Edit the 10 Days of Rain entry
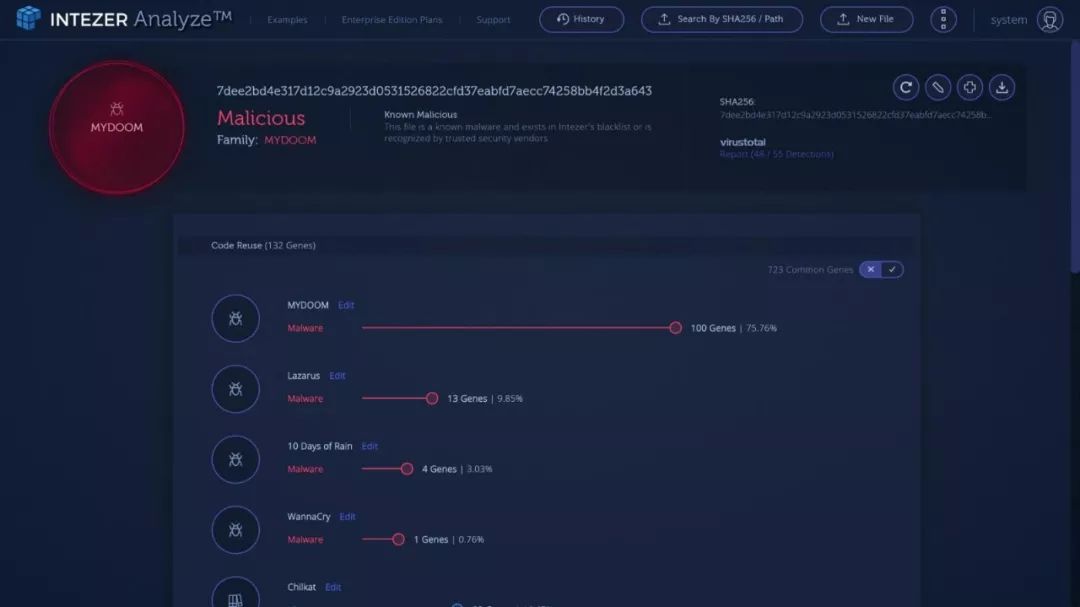Image resolution: width=1080 pixels, height=607 pixels. (x=369, y=446)
